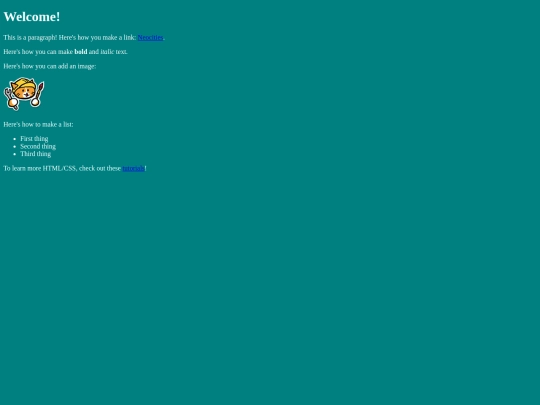This screenshot has height=405, width=540.
Task: Click the wrench held by the cat
Action: click(x=9, y=97)
